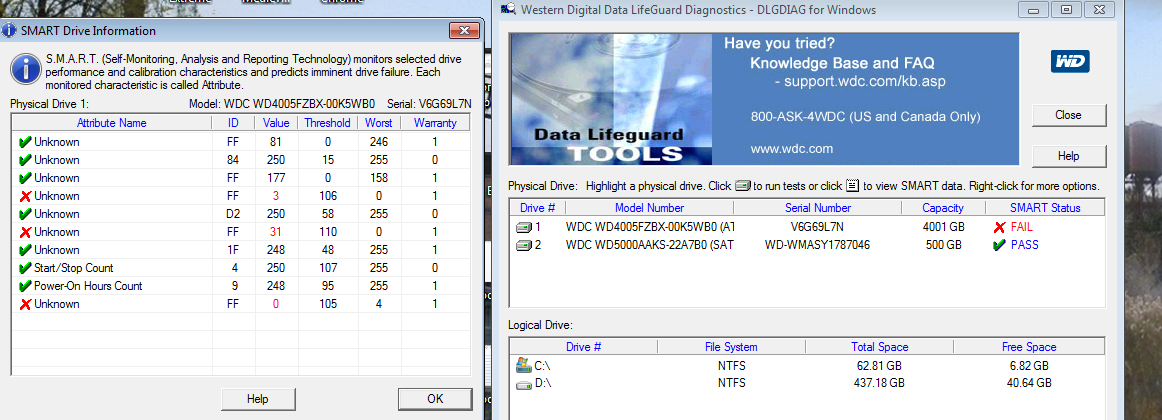Click the run tests icon in instructions
Image resolution: width=1162 pixels, height=420 pixels.
coord(743,187)
